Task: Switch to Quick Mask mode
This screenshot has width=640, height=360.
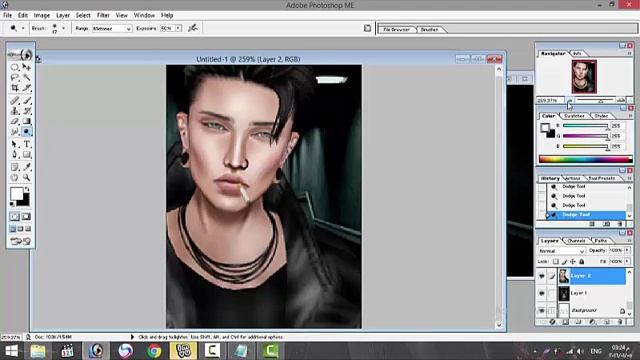Action: [x=26, y=216]
